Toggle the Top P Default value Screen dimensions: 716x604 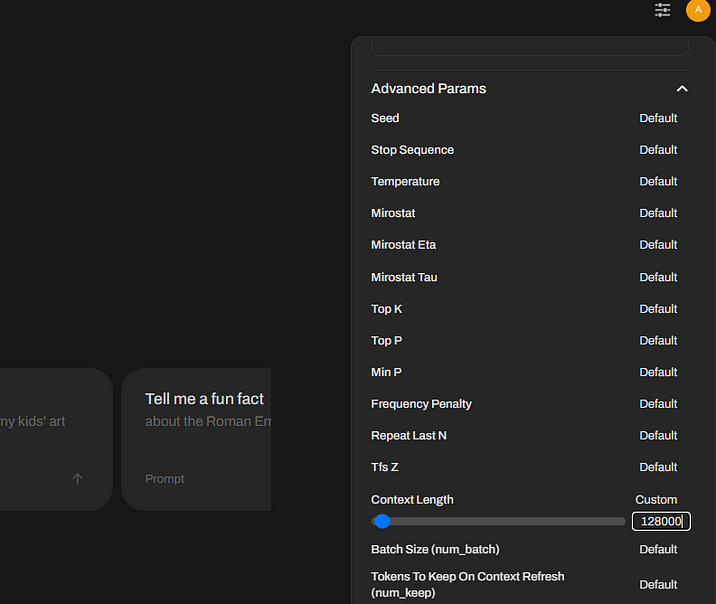pyautogui.click(x=658, y=341)
